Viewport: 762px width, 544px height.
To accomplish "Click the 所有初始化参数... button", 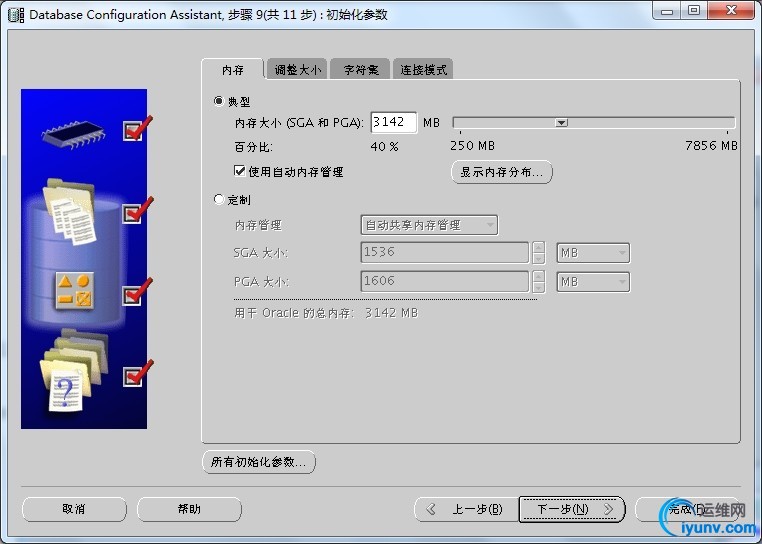I will pos(259,462).
